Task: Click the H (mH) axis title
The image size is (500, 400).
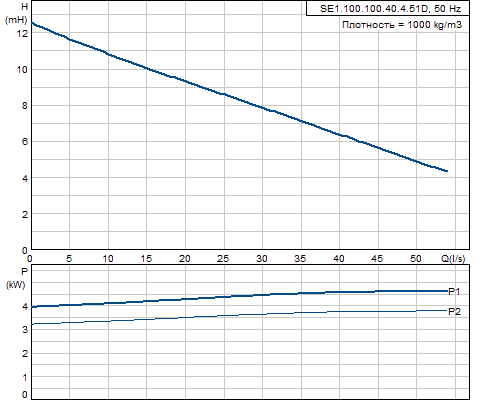Action: pos(17,13)
